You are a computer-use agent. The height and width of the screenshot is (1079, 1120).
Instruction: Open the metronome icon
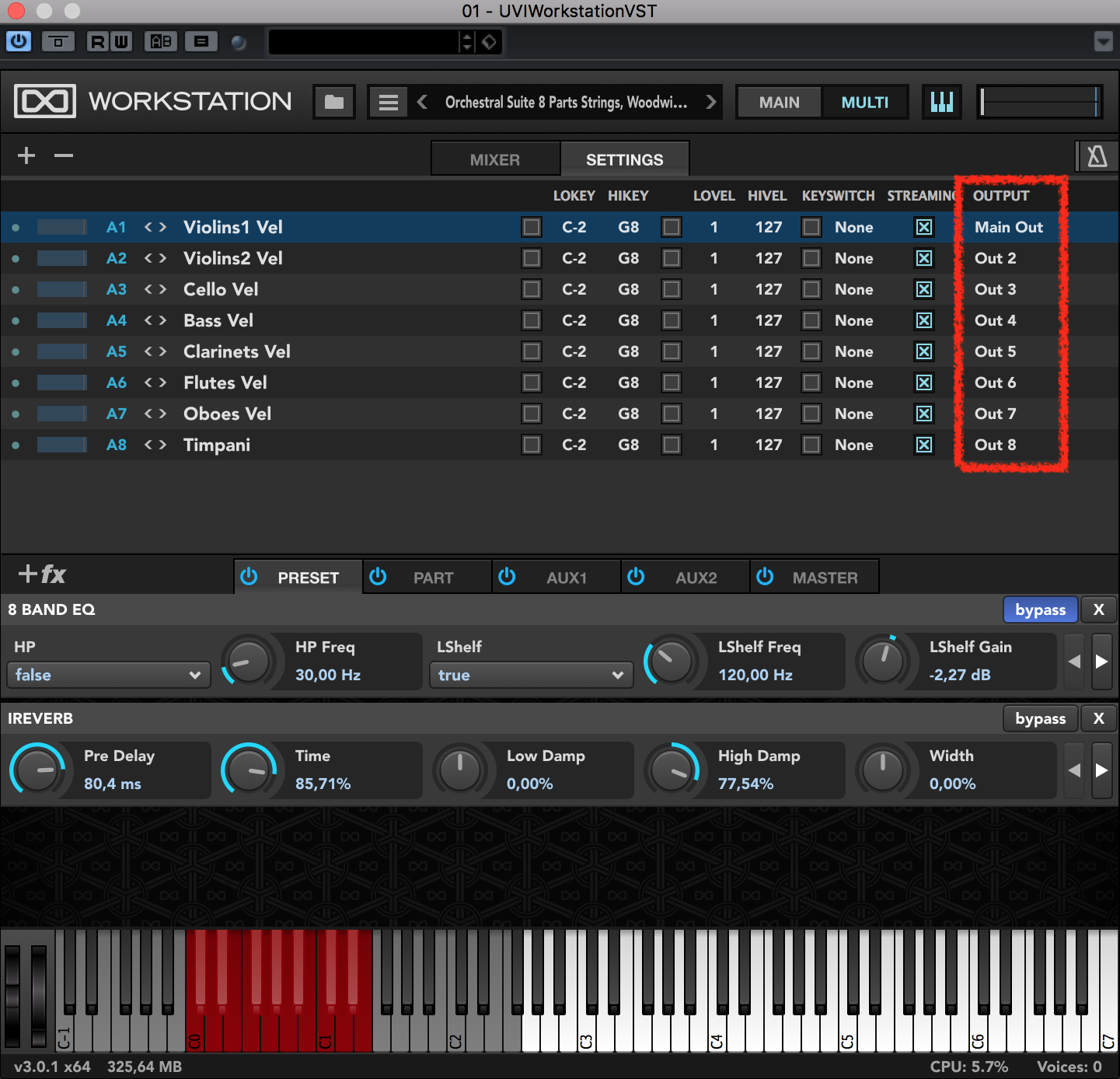pos(1097,156)
